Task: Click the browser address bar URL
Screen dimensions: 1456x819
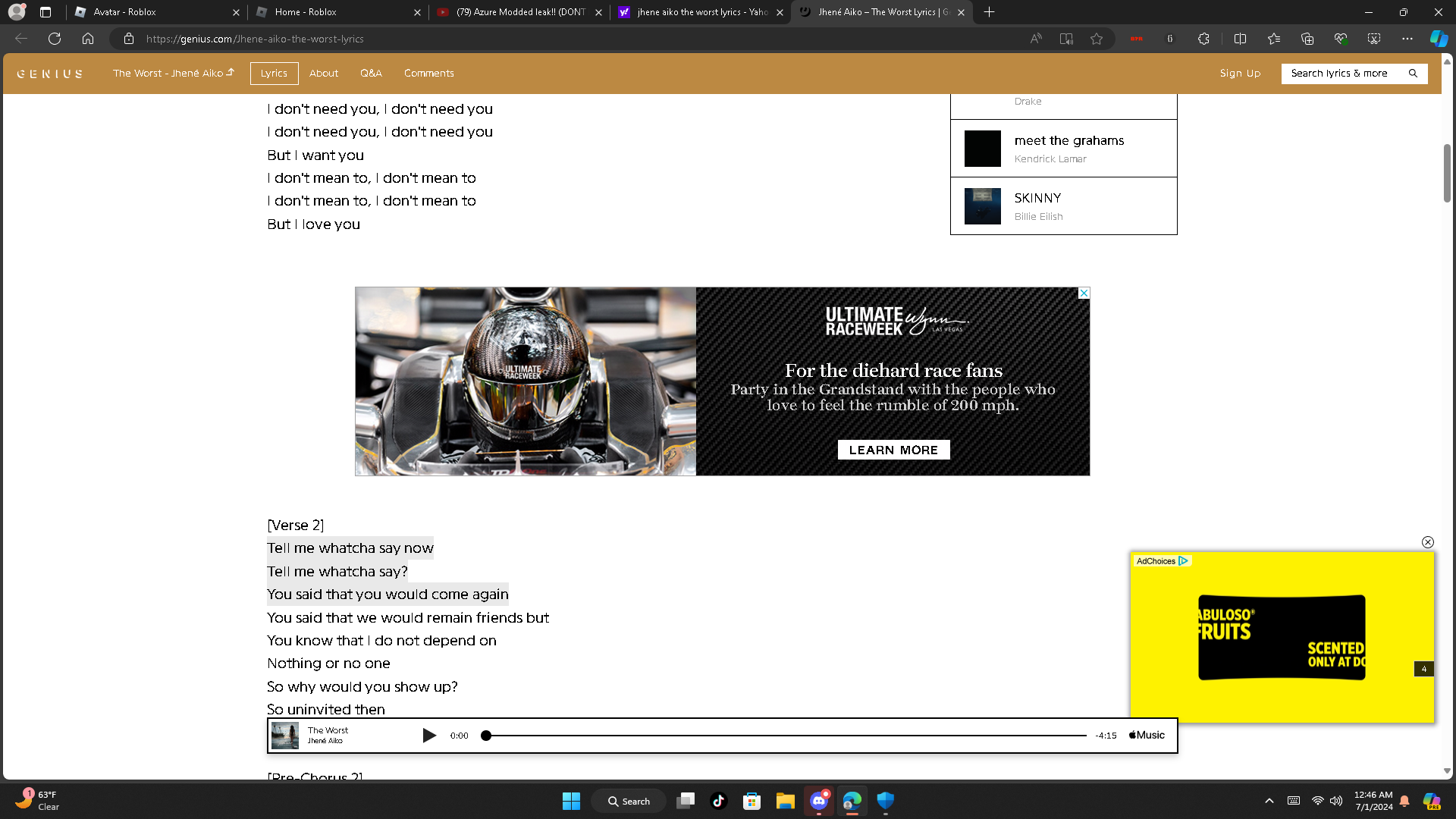Action: (255, 39)
